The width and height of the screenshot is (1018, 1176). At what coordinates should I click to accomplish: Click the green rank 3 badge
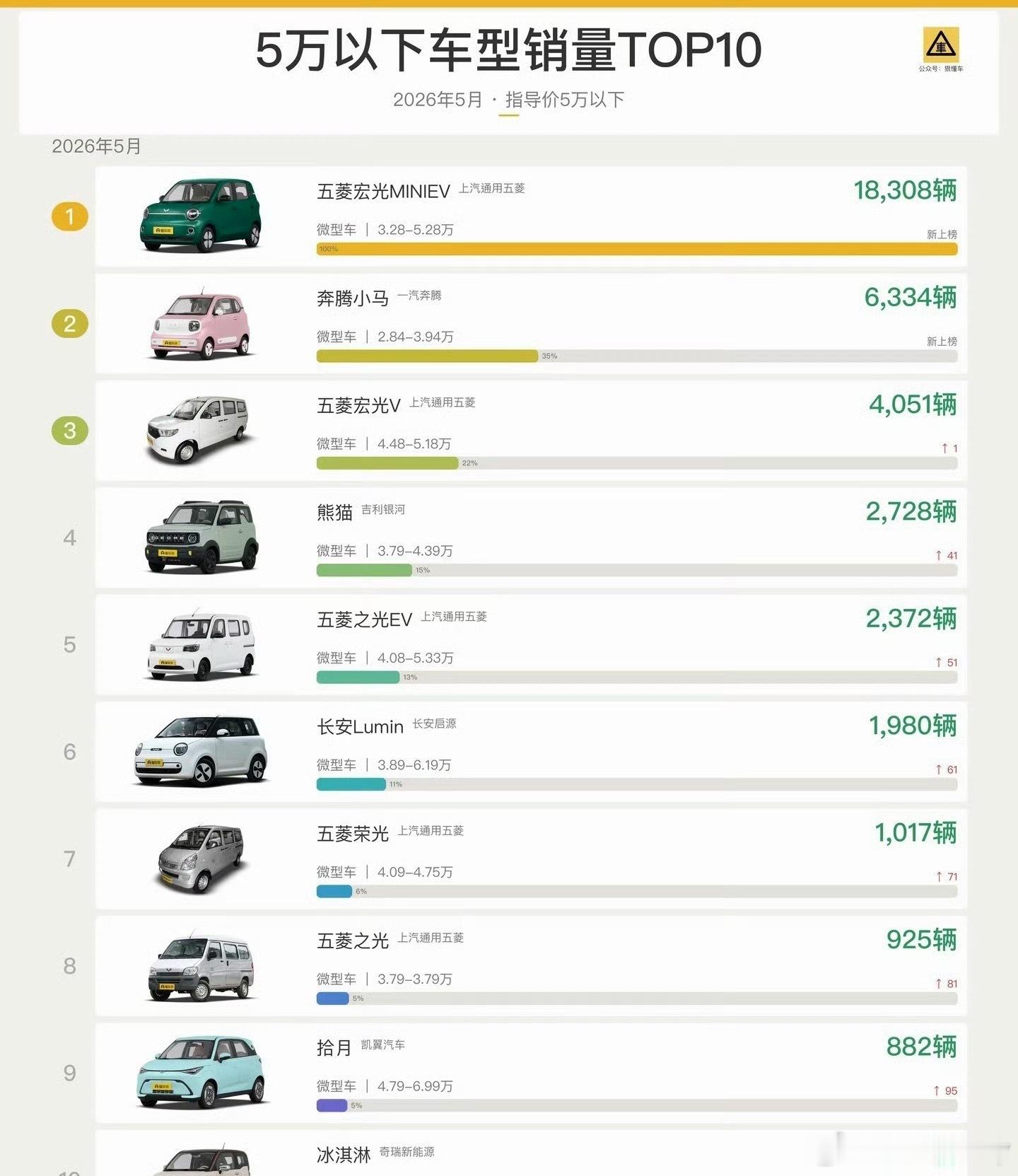pos(70,431)
